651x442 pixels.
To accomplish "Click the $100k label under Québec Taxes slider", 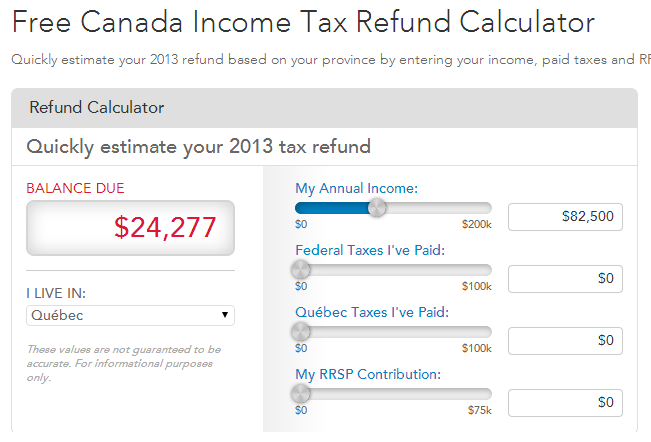I will (x=476, y=348).
